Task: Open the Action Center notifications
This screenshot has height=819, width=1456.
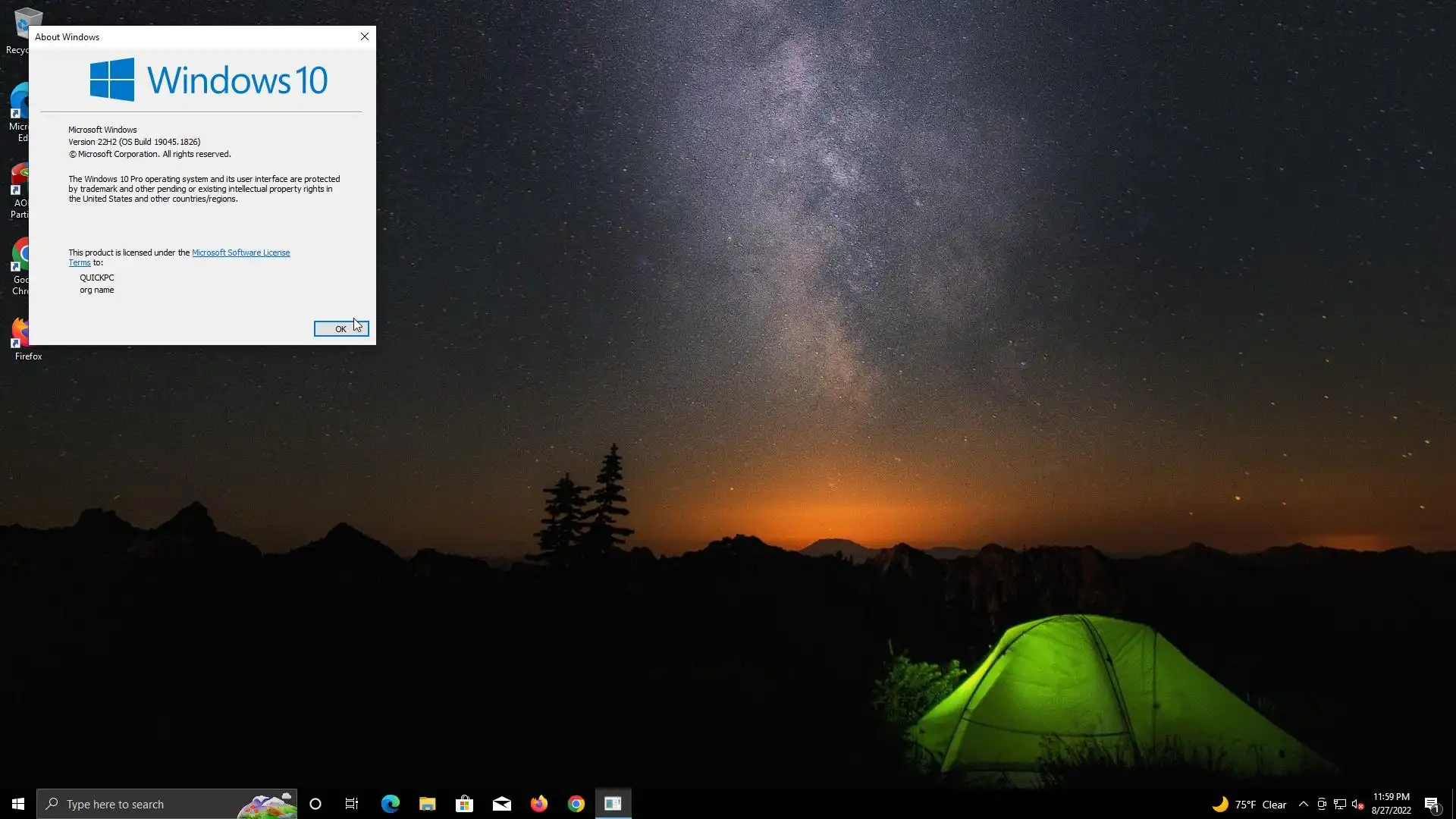Action: pyautogui.click(x=1432, y=805)
